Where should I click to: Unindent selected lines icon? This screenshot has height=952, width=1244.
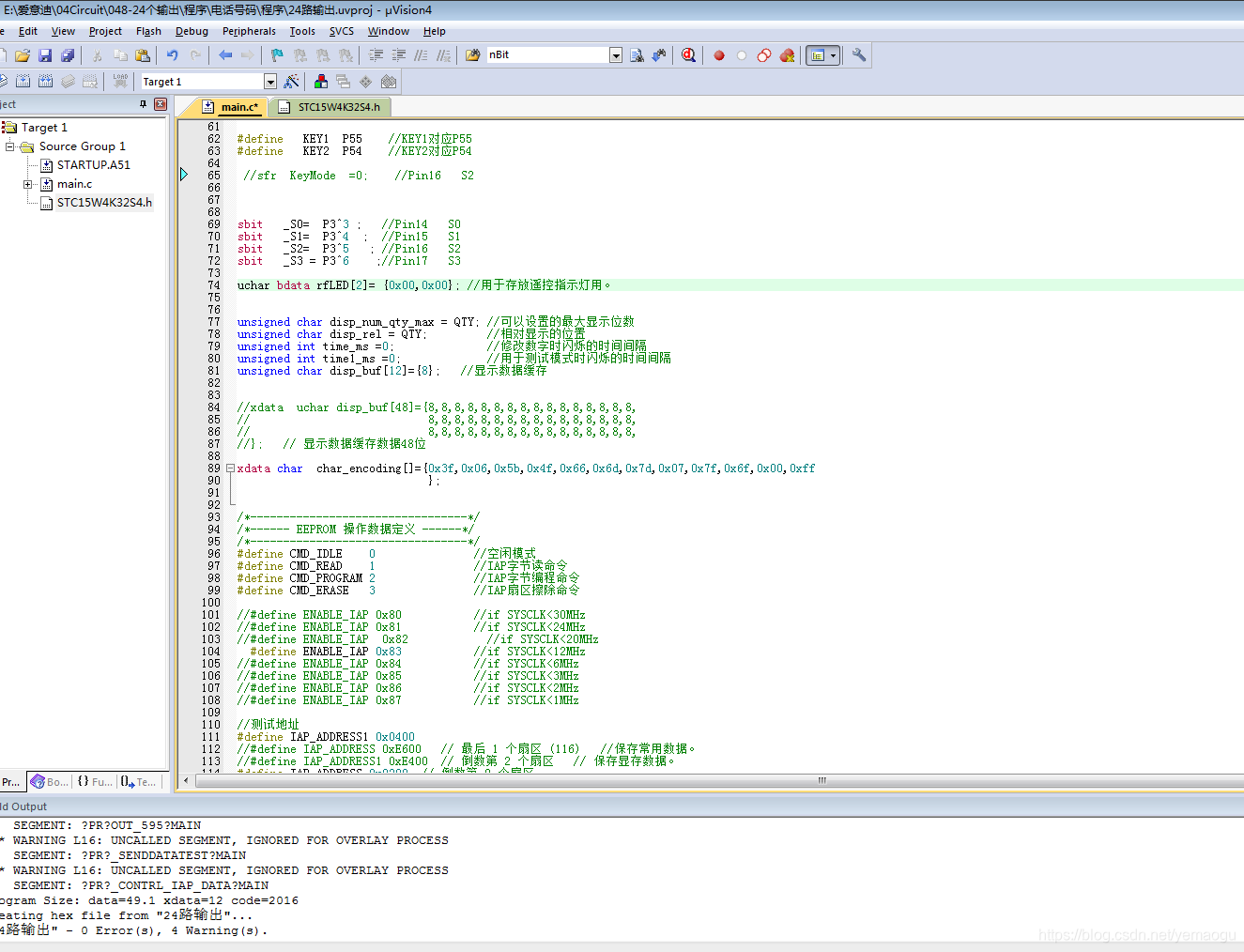pos(399,55)
